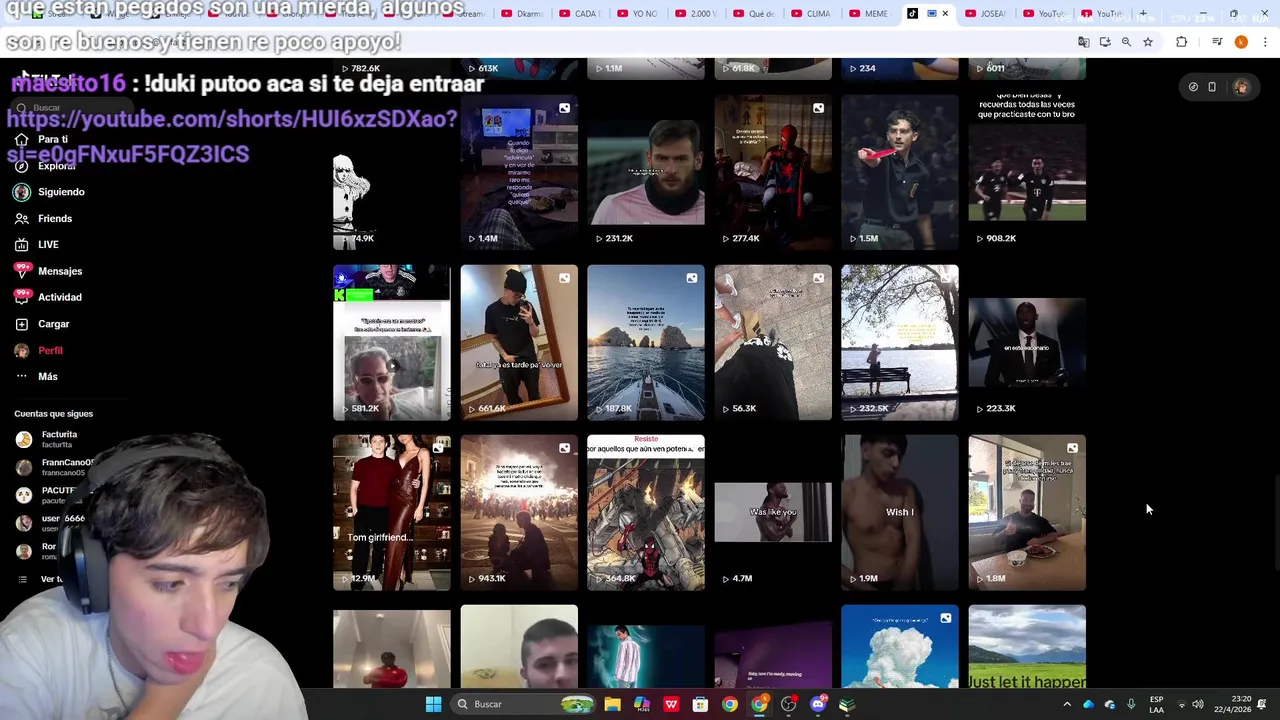The height and width of the screenshot is (720, 1280).
Task: Open followed account PACUTE avatar
Action: [x=24, y=495]
